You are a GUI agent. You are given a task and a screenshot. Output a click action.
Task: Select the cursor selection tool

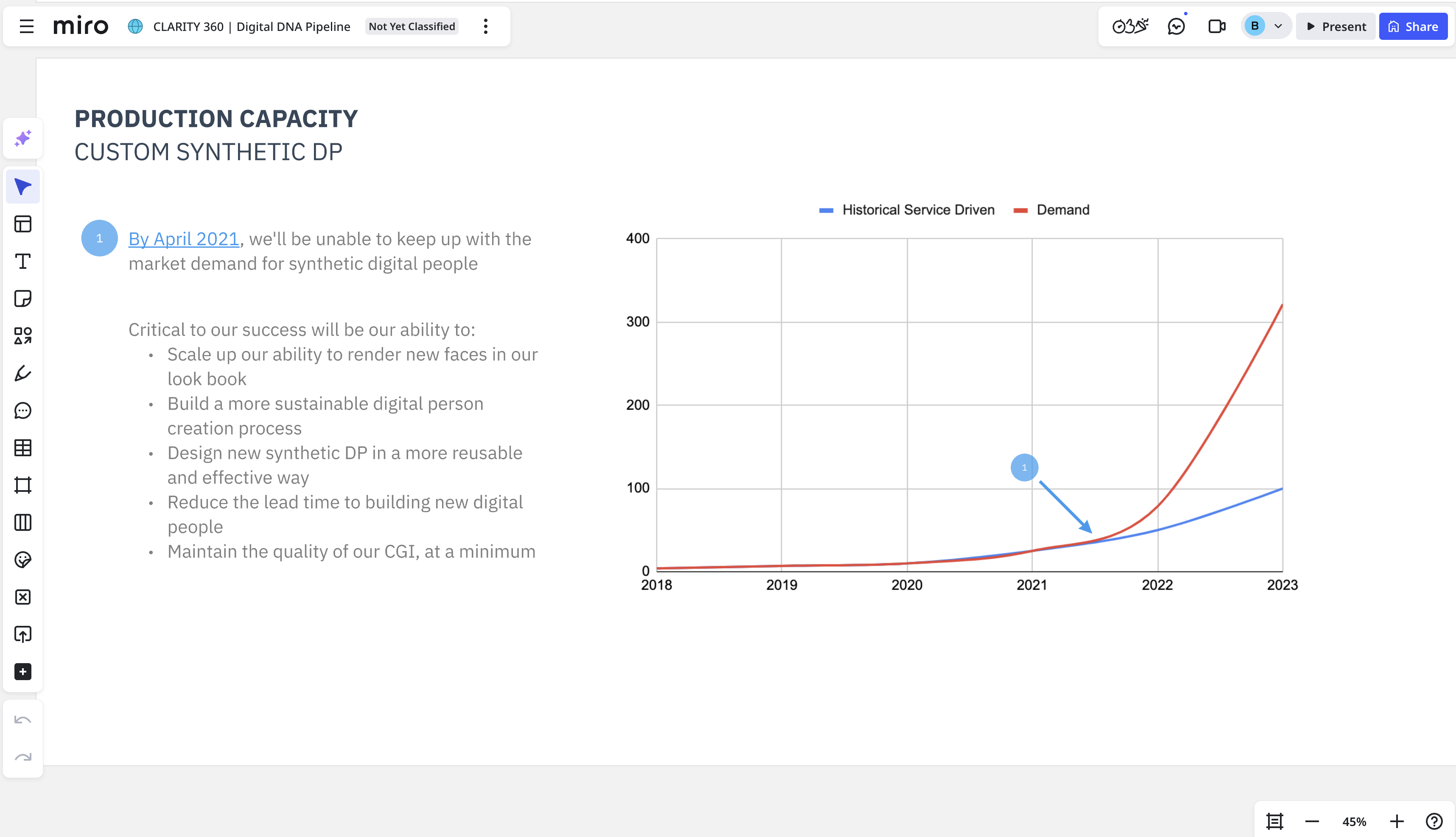coord(23,186)
